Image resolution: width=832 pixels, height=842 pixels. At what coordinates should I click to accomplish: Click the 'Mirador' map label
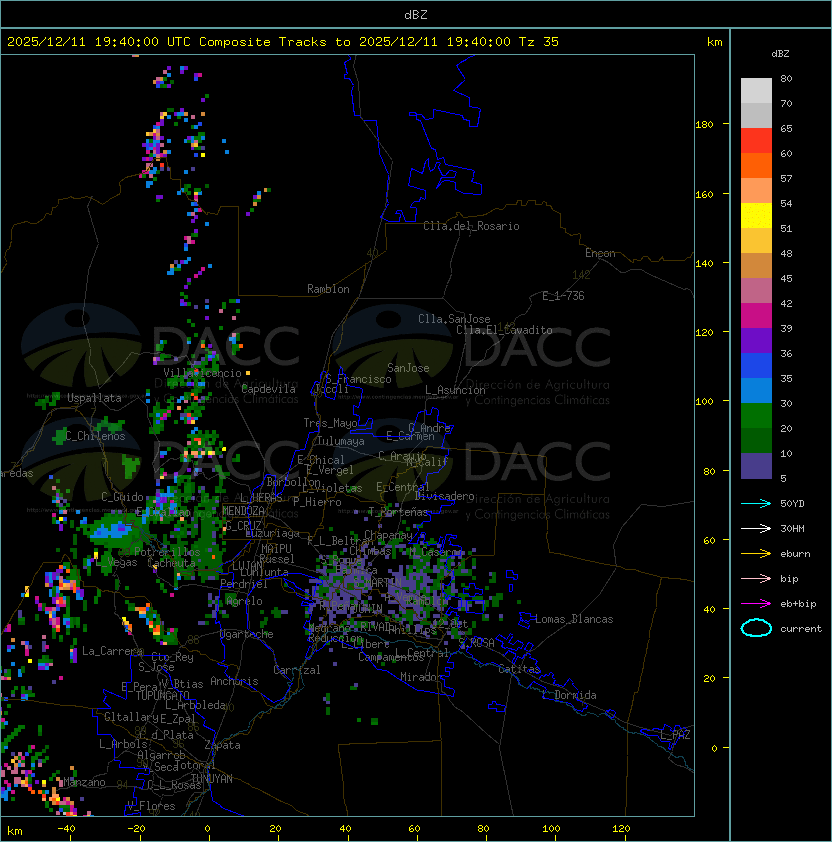421,677
